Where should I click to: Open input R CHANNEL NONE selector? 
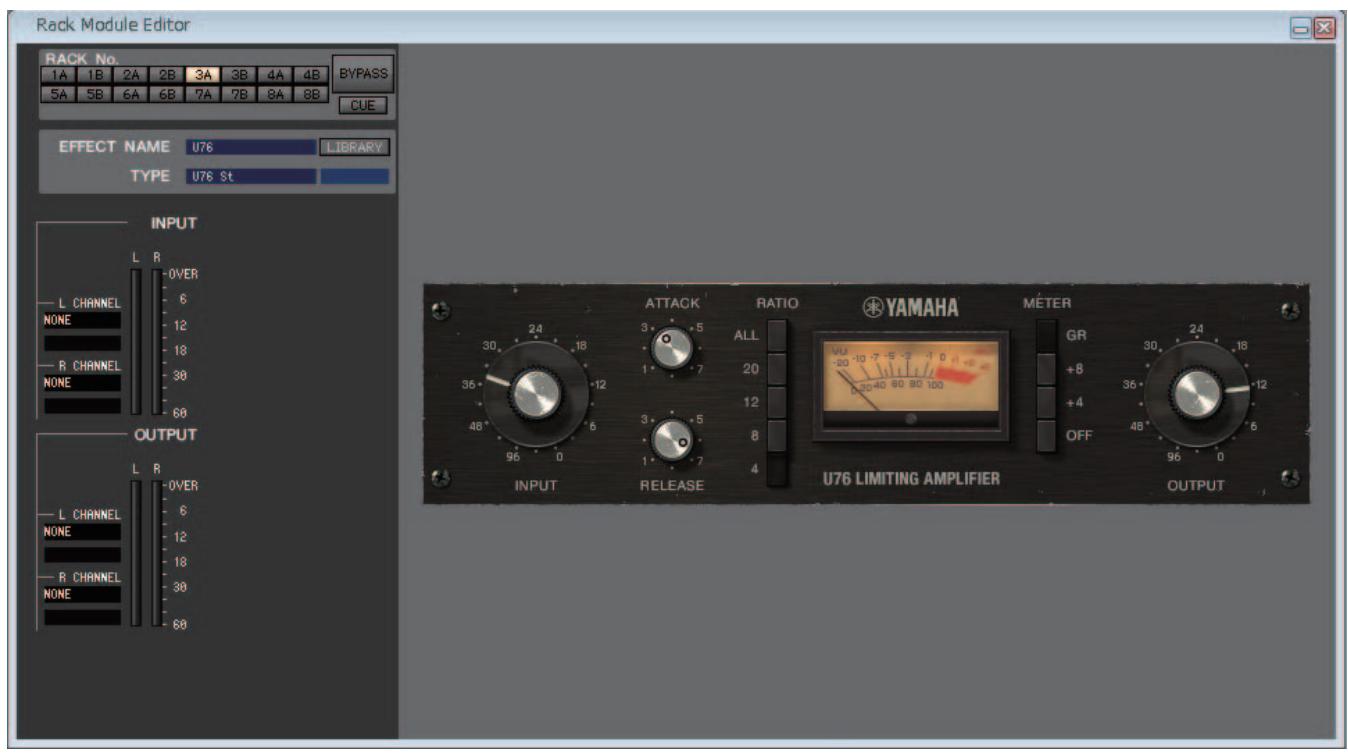pos(82,382)
